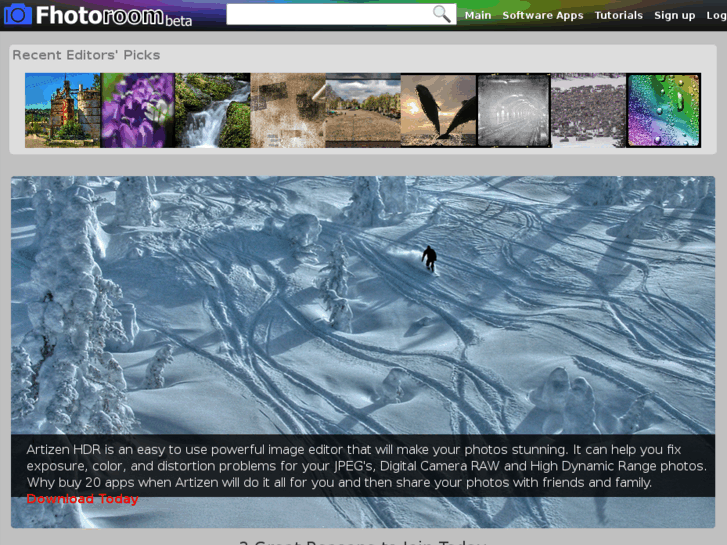The width and height of the screenshot is (727, 545).
Task: Open the castle ruins thumbnail
Action: point(63,110)
